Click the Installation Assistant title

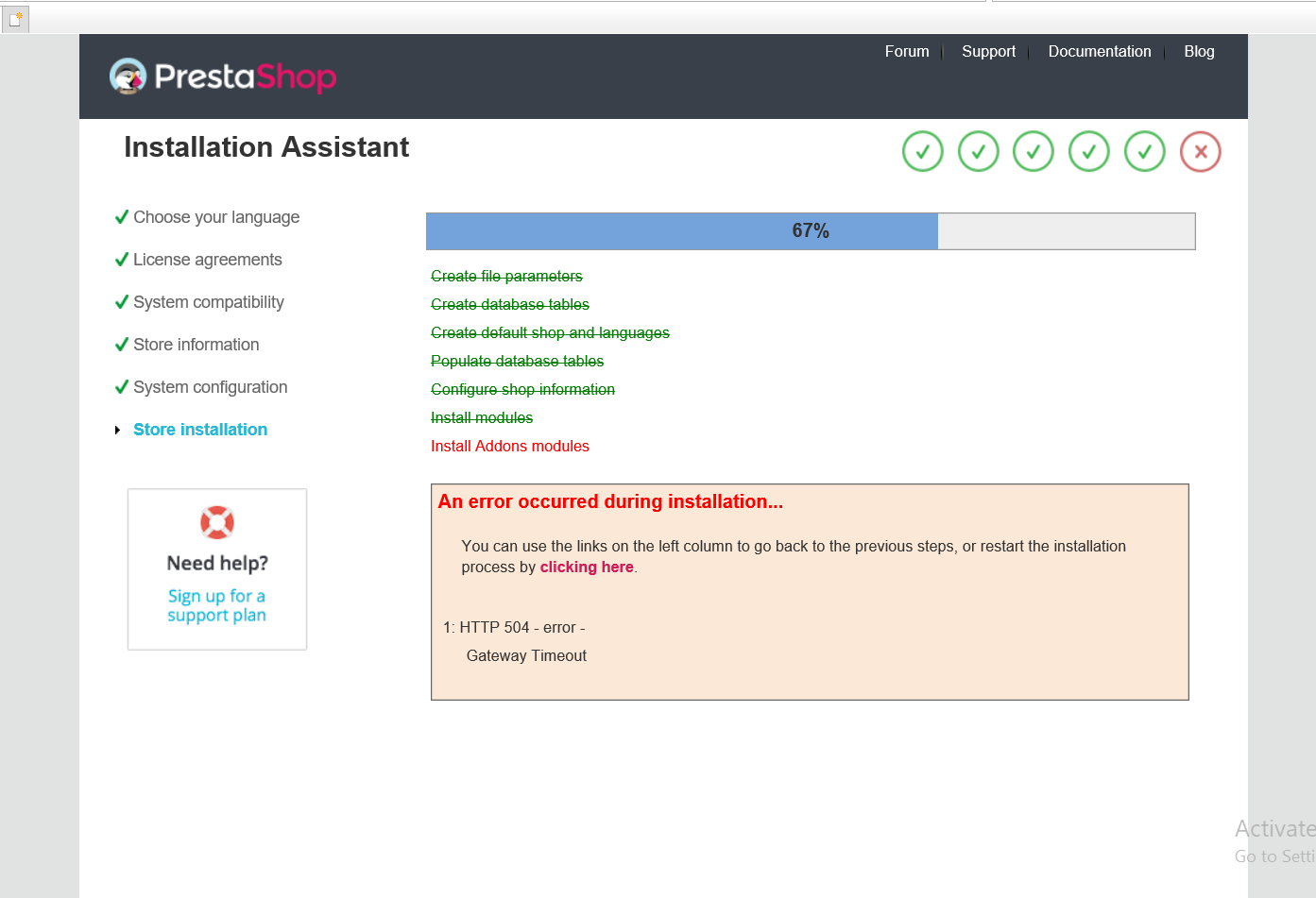pyautogui.click(x=266, y=147)
